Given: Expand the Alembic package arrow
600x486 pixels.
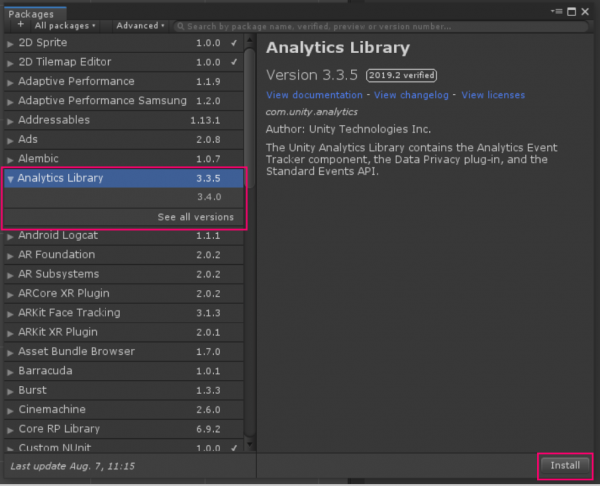Looking at the screenshot, I should point(10,160).
